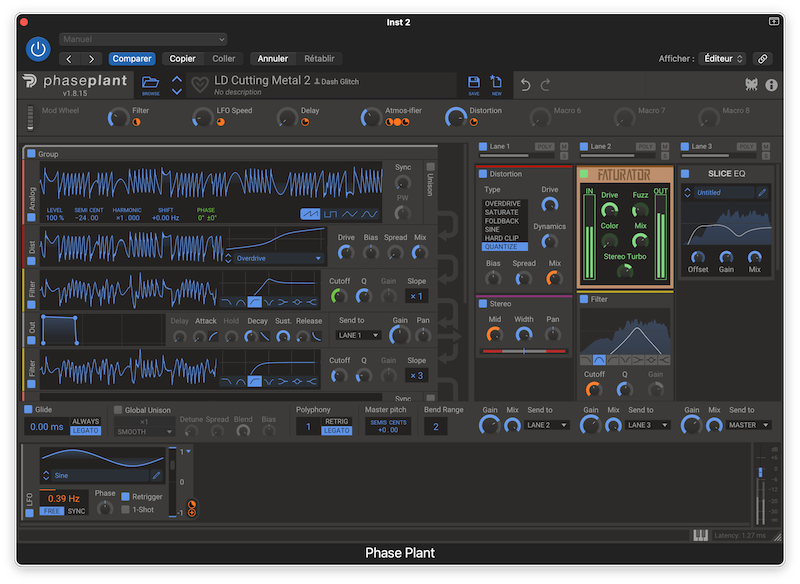Image resolution: width=800 pixels, height=584 pixels.
Task: Open the SMOOTH unison mode dropdown
Action: [144, 431]
